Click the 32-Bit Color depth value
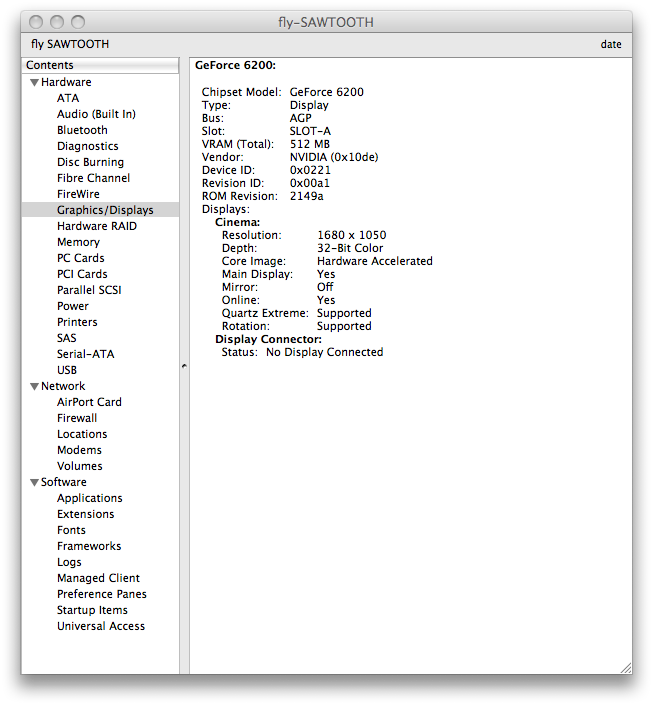 pyautogui.click(x=350, y=248)
